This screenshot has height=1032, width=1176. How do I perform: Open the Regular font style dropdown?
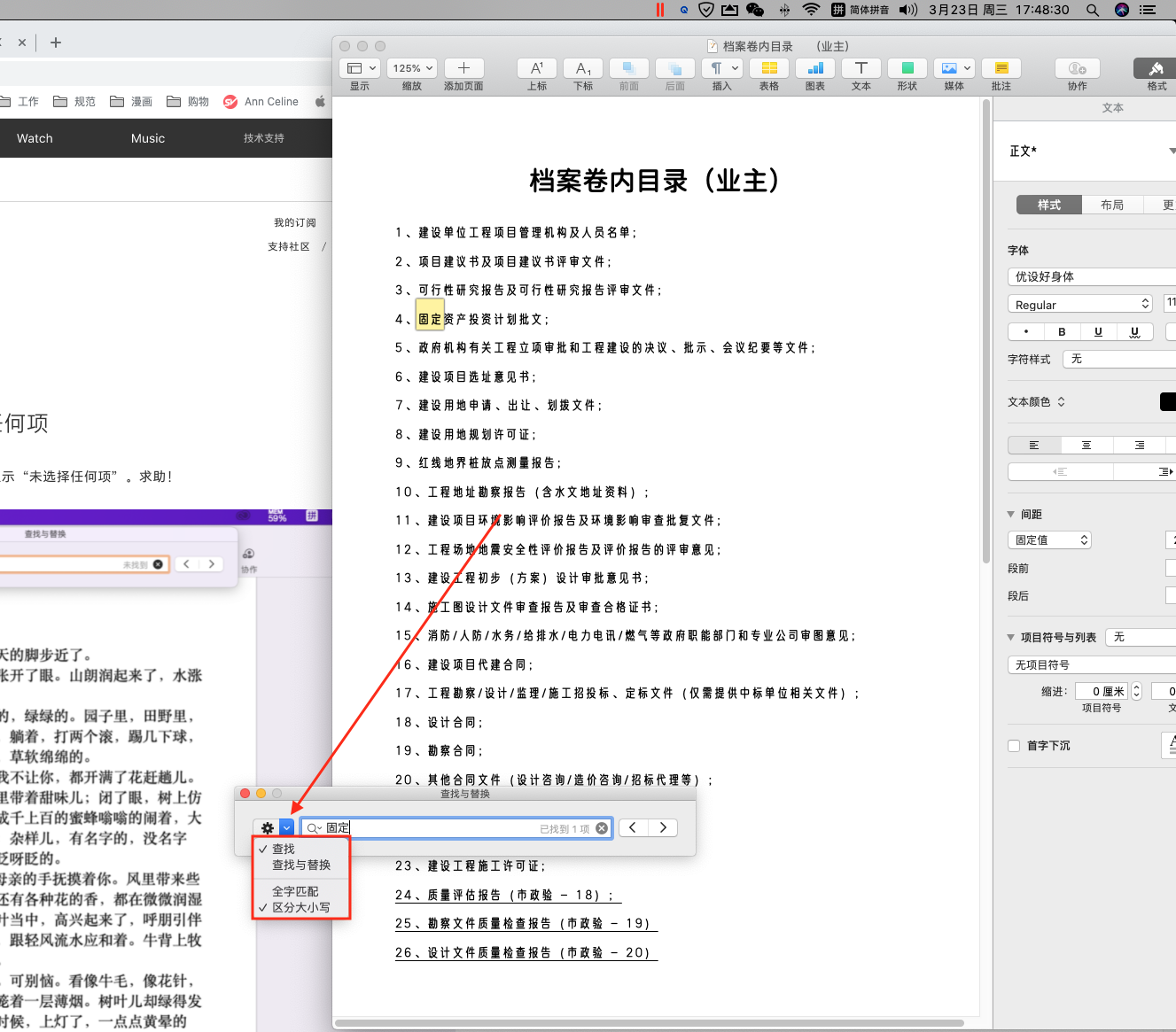[1079, 305]
